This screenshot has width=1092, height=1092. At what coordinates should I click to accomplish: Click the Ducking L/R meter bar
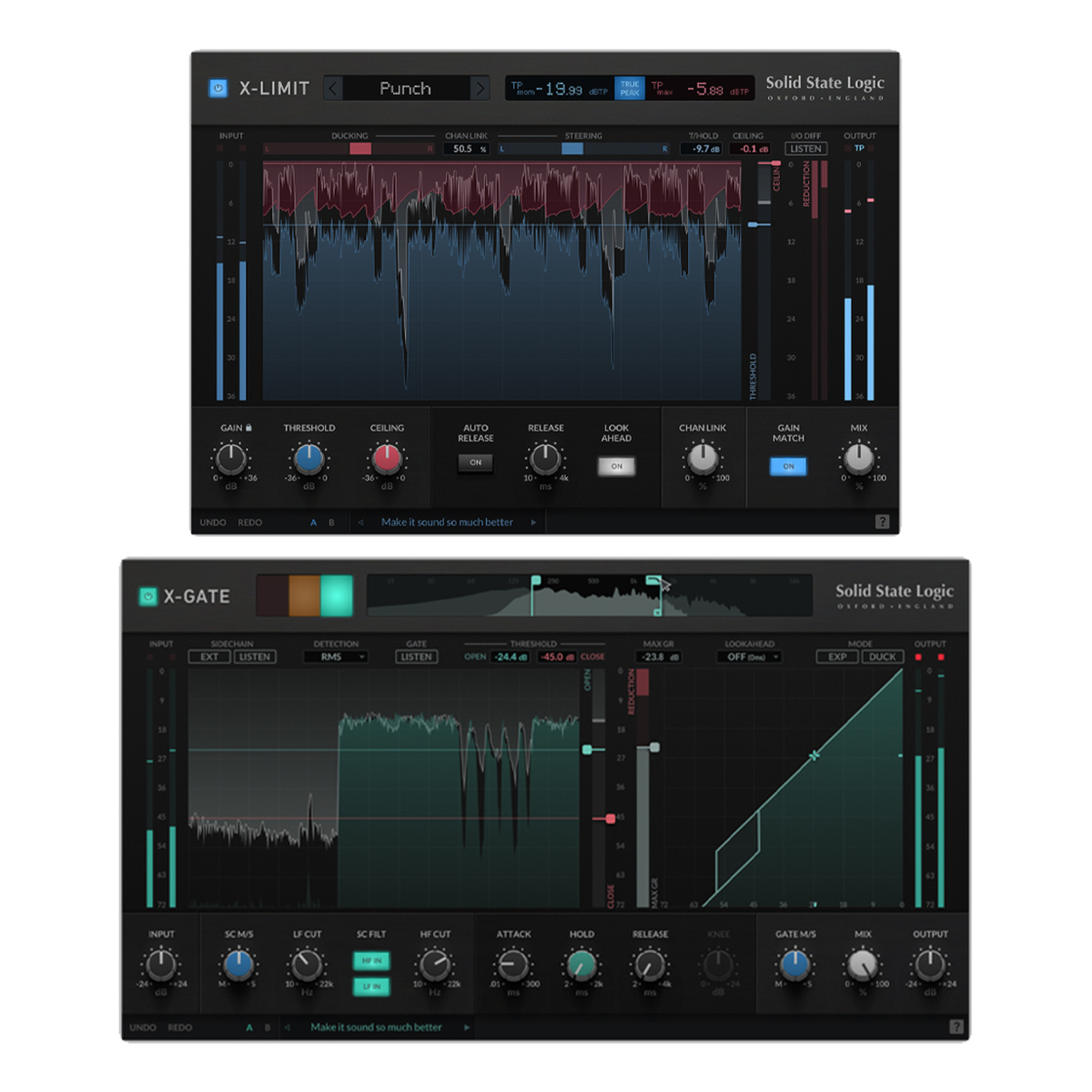pos(349,148)
